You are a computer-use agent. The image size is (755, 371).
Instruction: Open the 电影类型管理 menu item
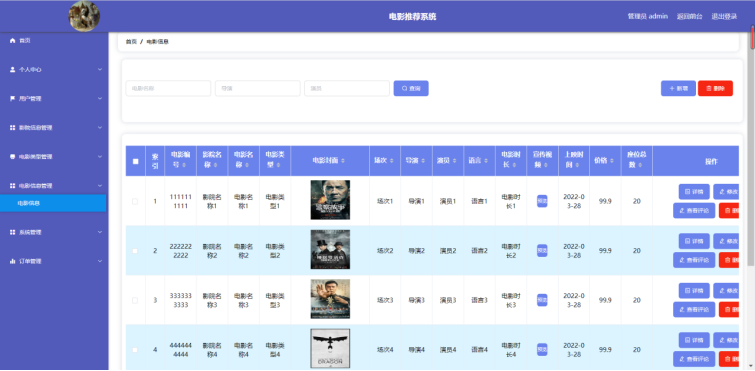point(53,157)
